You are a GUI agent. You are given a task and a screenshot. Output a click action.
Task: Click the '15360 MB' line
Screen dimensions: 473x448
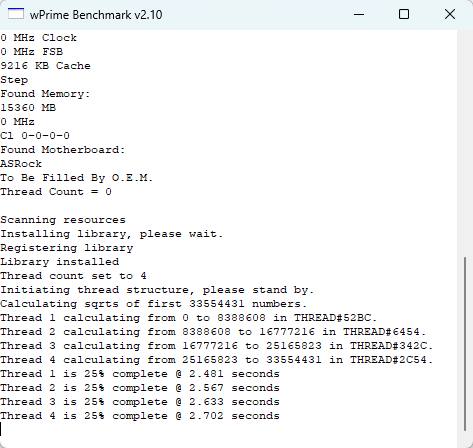click(x=28, y=108)
